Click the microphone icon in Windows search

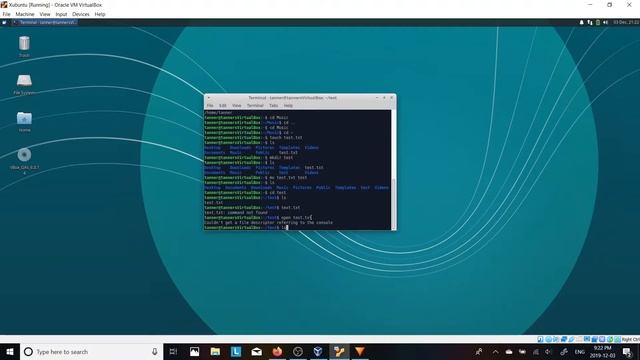pyautogui.click(x=155, y=351)
